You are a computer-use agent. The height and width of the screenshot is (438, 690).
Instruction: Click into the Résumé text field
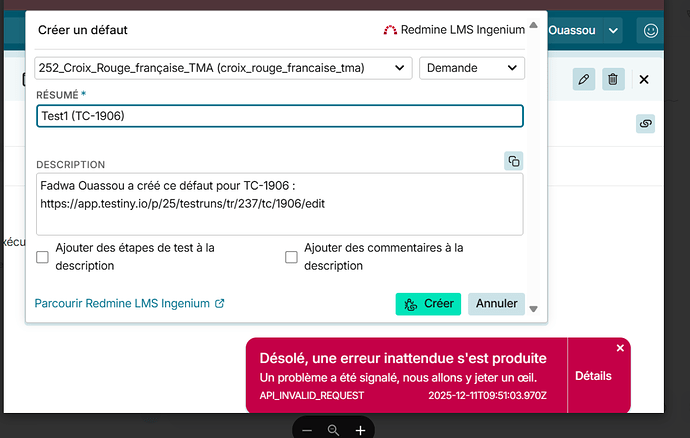point(279,116)
